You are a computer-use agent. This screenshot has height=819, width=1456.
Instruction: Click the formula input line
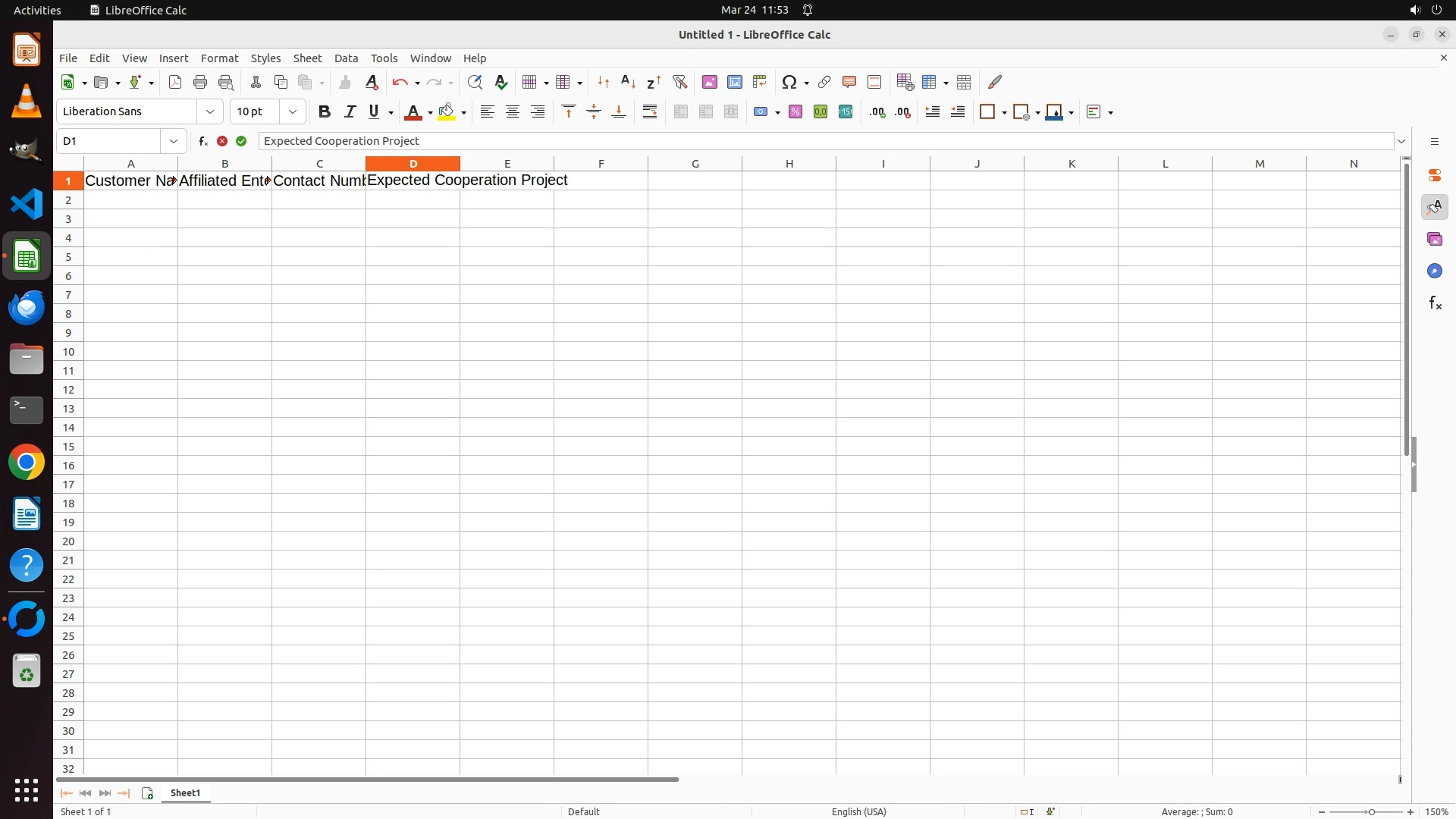pyautogui.click(x=758, y=141)
